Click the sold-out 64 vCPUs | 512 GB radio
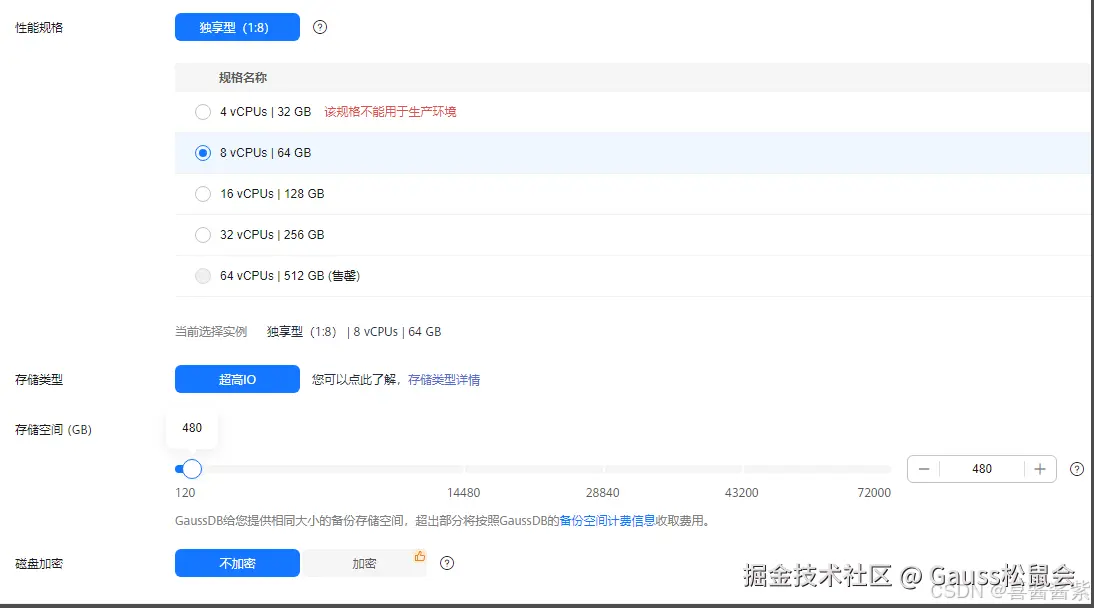This screenshot has height=608, width=1094. [203, 275]
